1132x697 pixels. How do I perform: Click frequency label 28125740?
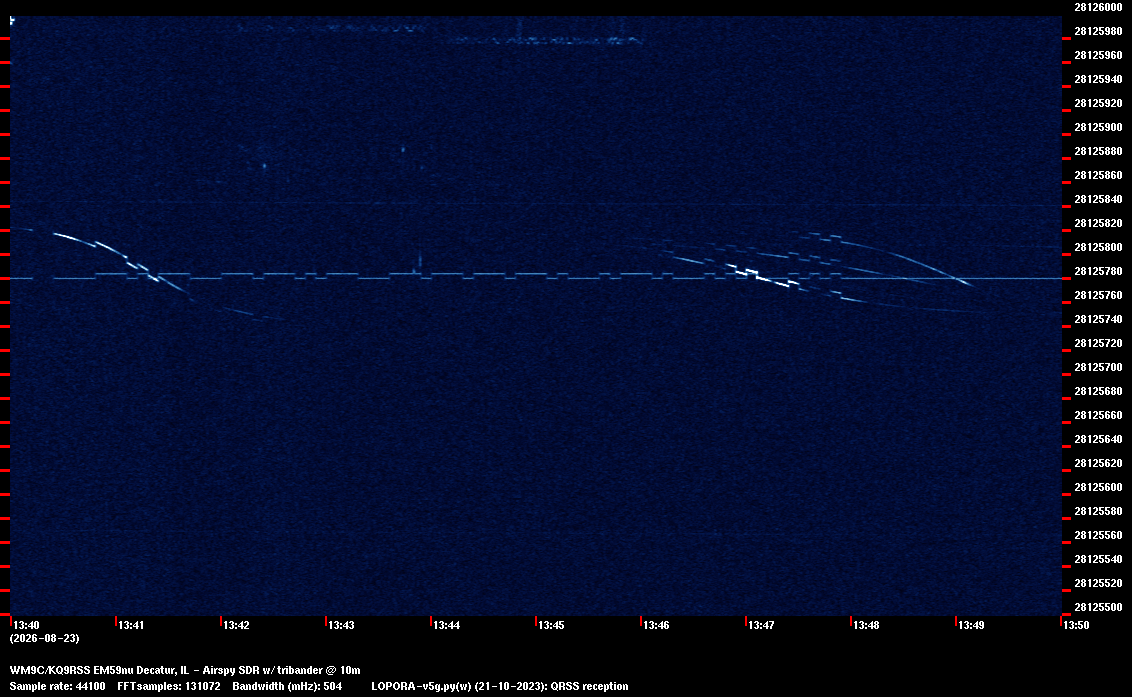click(1098, 319)
